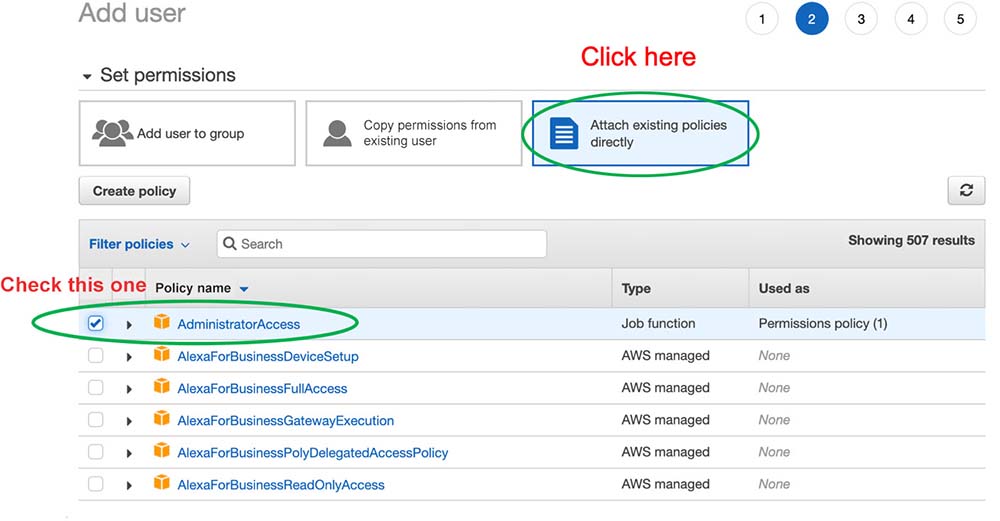
Task: Click the policy icon beside AlexaForBusinessReadOnlyAccess
Action: [162, 484]
